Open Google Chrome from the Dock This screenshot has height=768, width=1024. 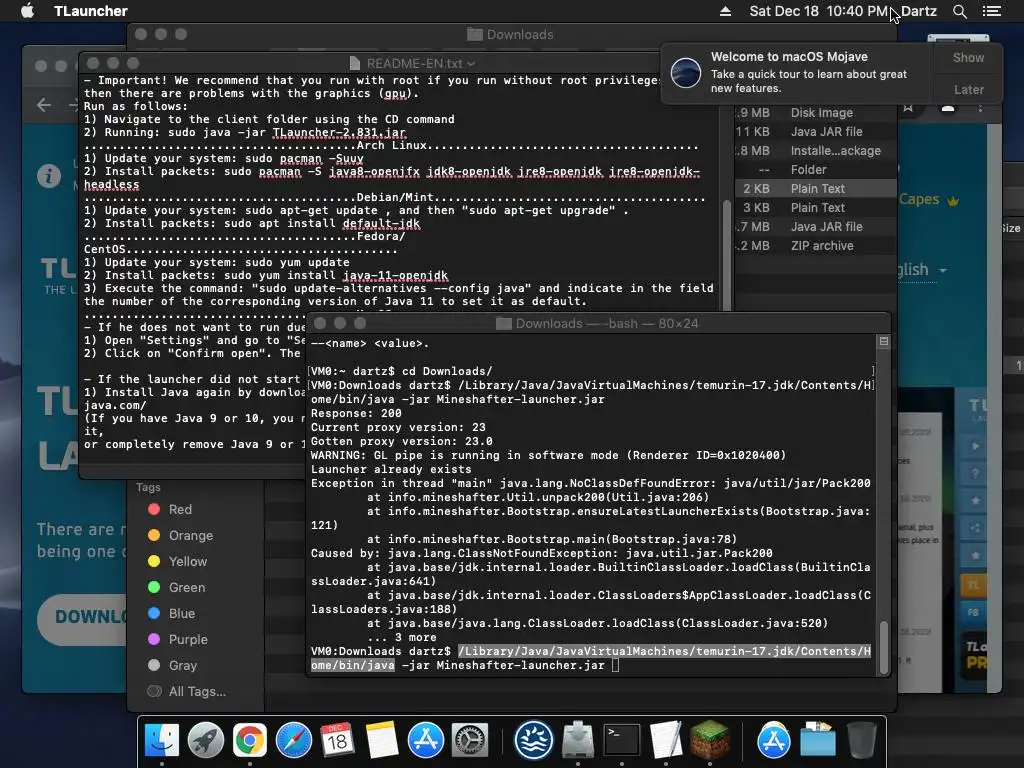point(249,741)
